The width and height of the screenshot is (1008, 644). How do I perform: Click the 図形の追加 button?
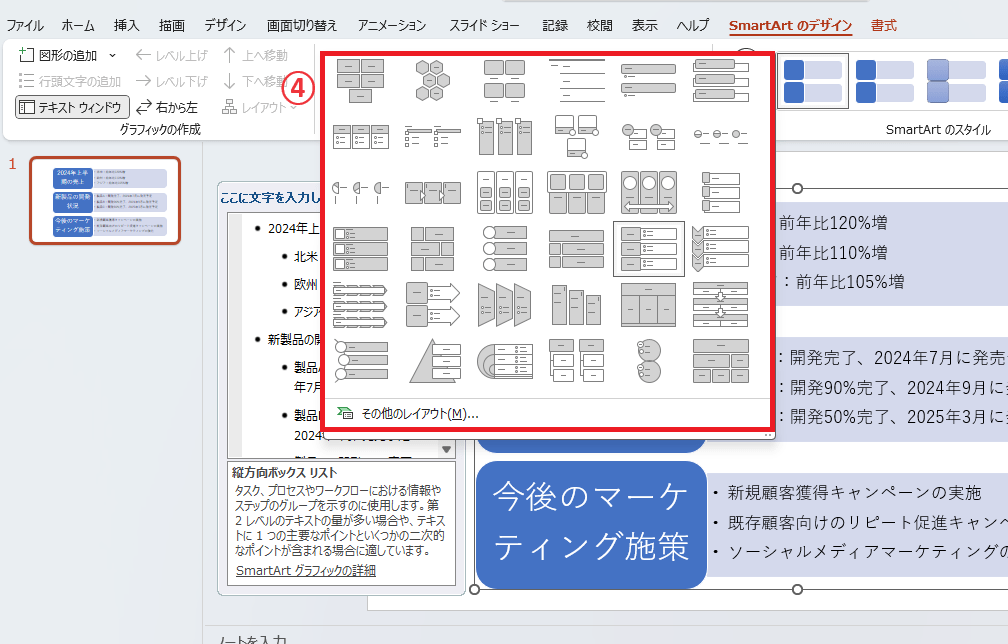[x=58, y=56]
